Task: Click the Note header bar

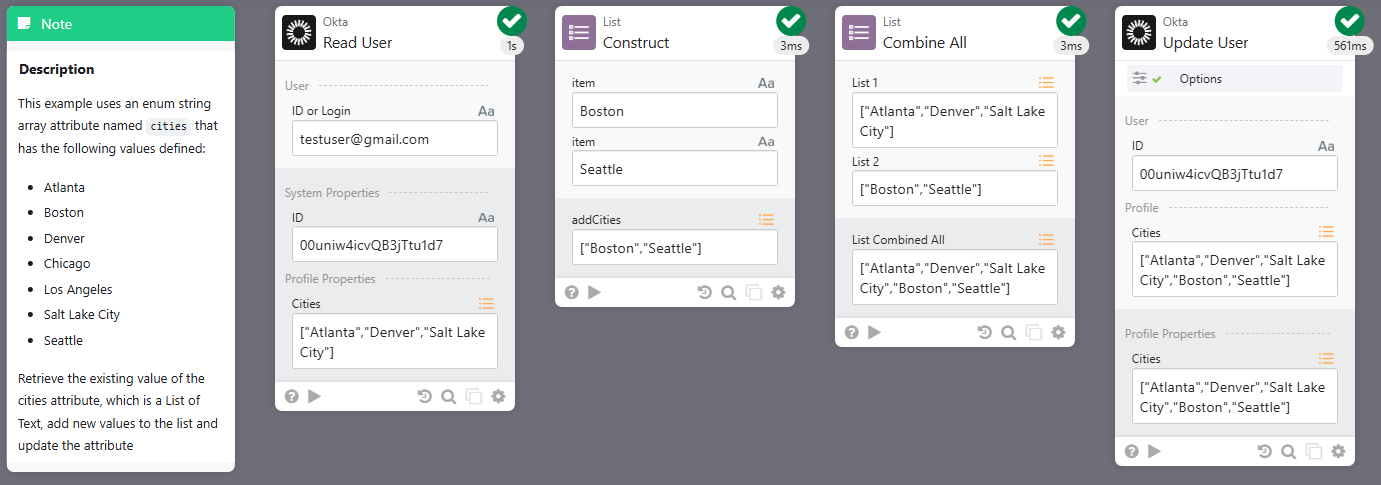Action: pos(121,23)
